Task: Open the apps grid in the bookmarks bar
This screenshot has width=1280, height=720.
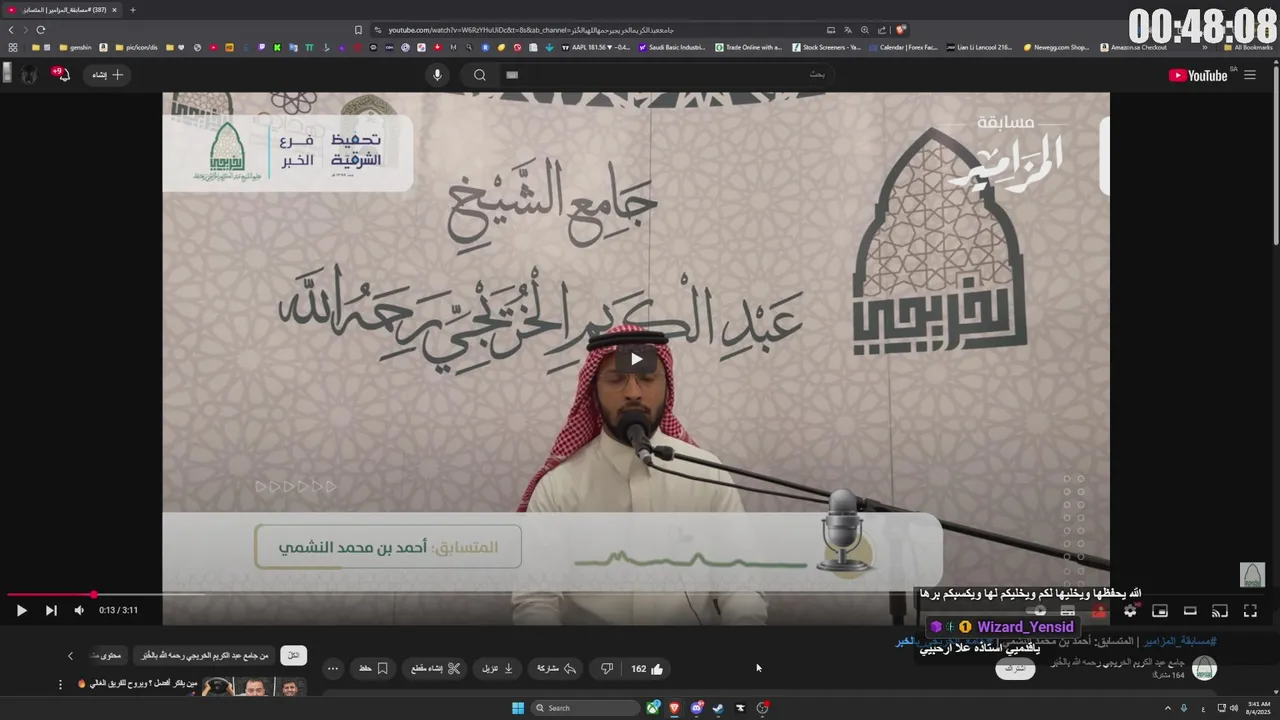Action: pos(12,47)
